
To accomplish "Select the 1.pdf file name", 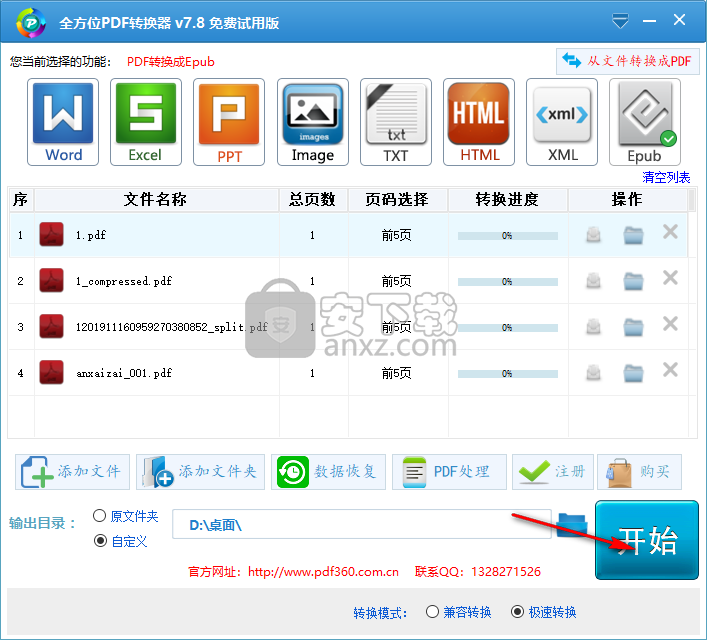I will pyautogui.click(x=91, y=235).
